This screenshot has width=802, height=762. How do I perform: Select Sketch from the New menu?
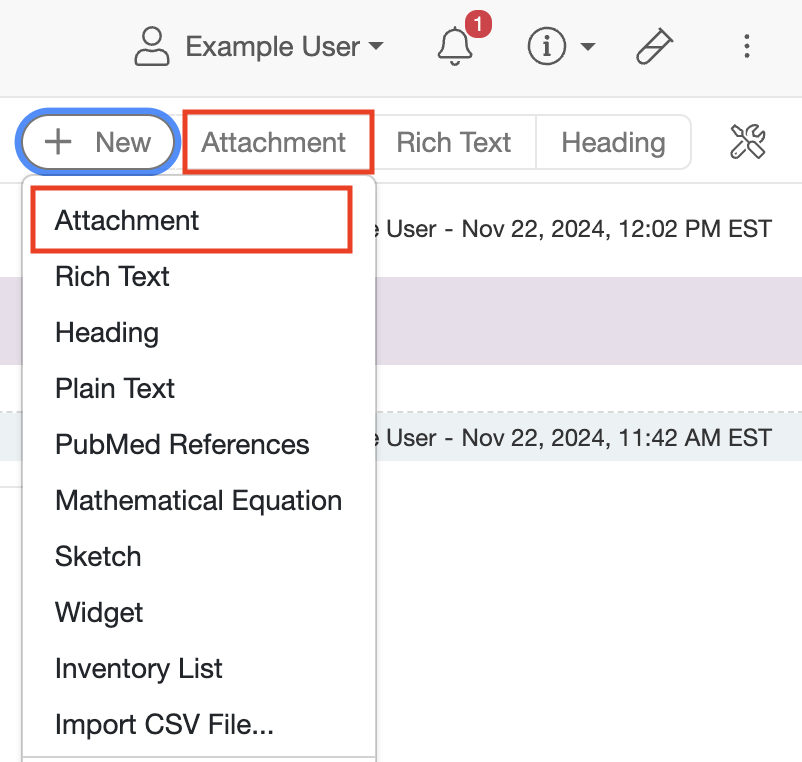point(98,556)
